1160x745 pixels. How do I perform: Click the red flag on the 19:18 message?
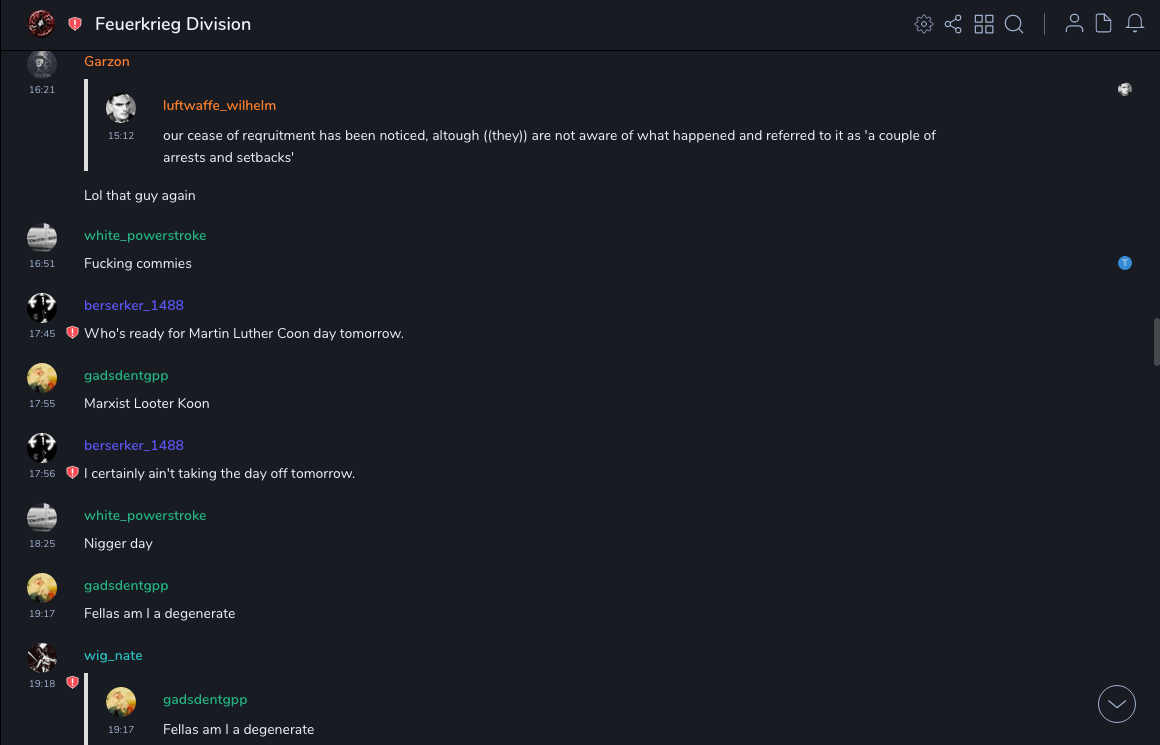coord(72,683)
